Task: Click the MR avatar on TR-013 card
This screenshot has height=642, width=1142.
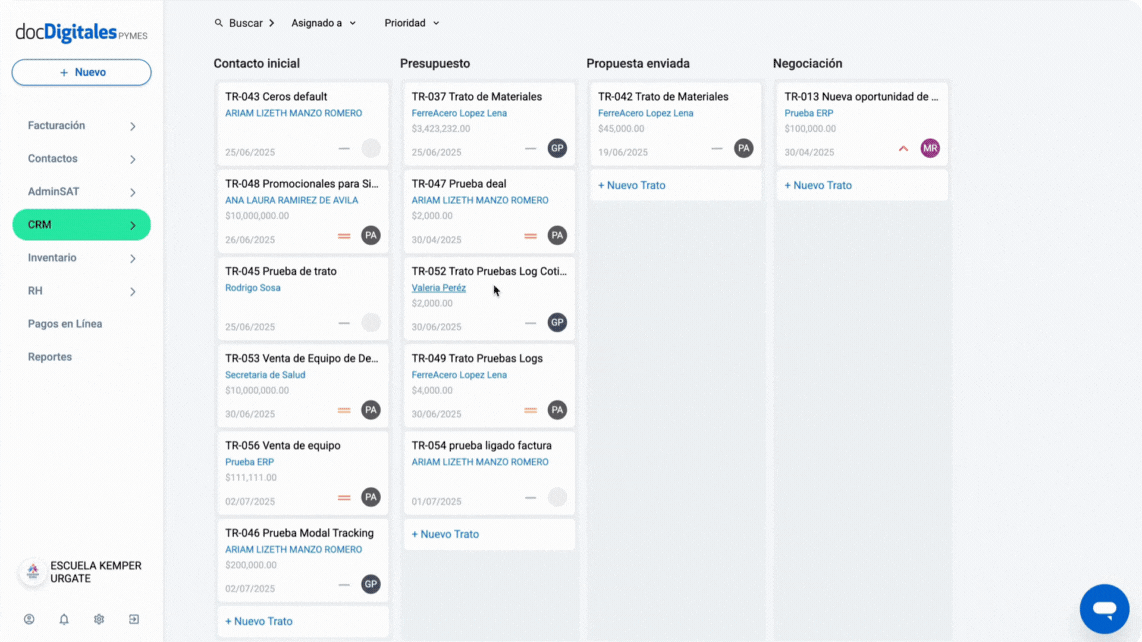Action: (x=930, y=149)
